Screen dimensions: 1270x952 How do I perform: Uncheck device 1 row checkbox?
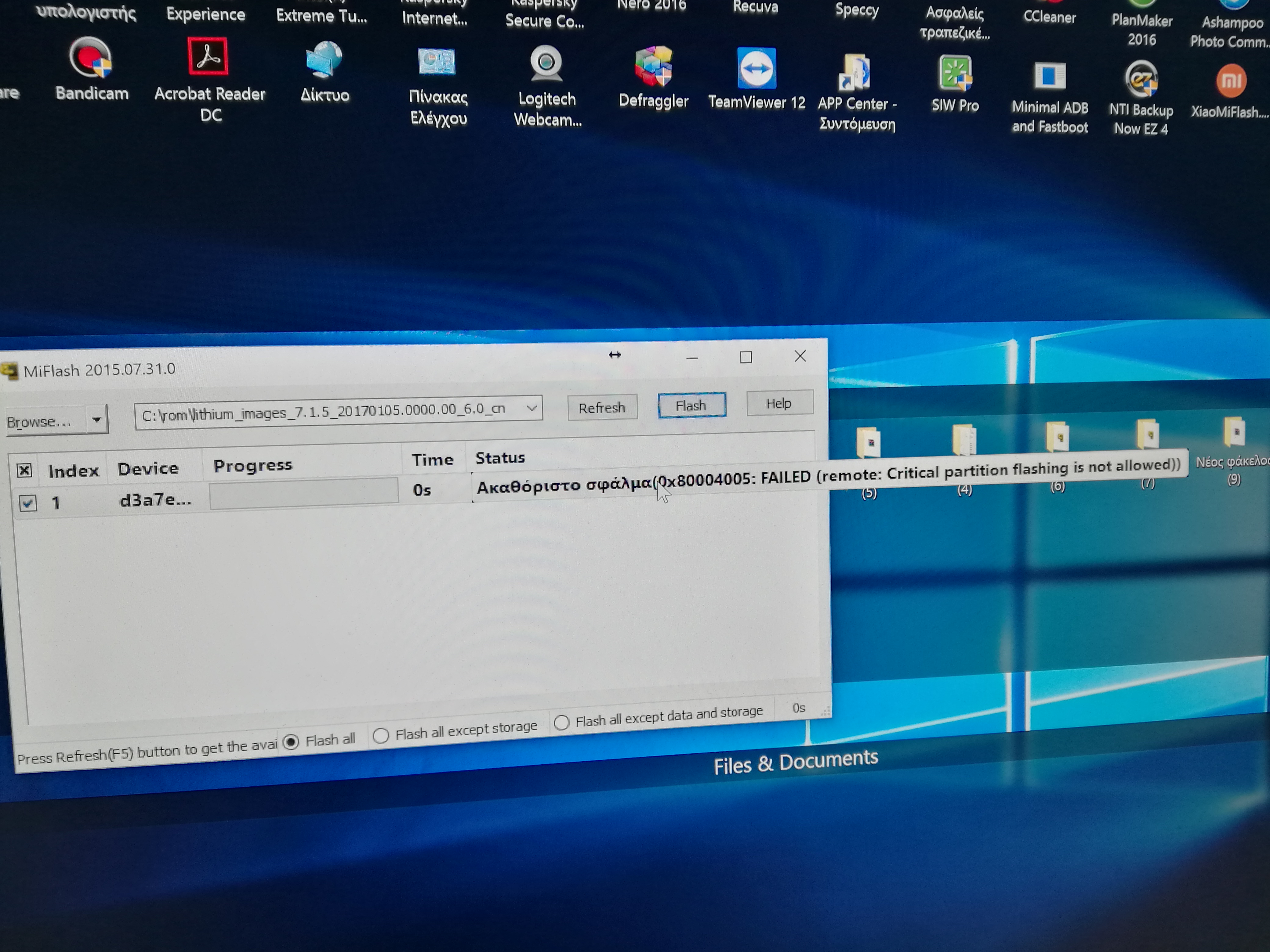(27, 503)
